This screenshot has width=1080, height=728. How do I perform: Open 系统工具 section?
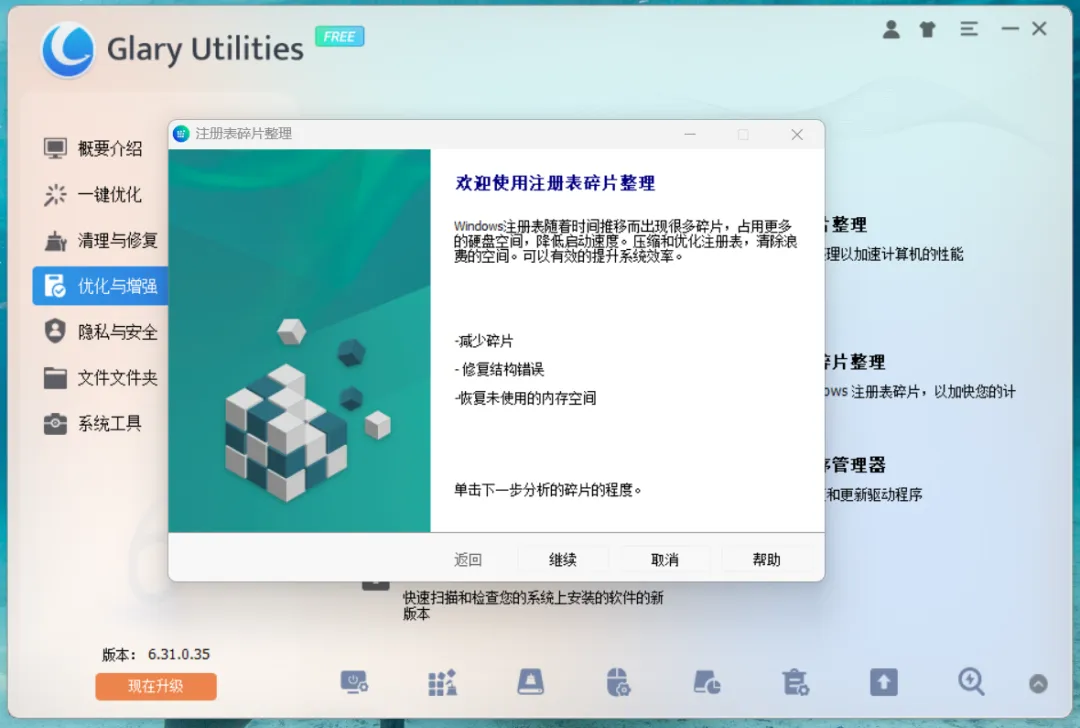(101, 424)
